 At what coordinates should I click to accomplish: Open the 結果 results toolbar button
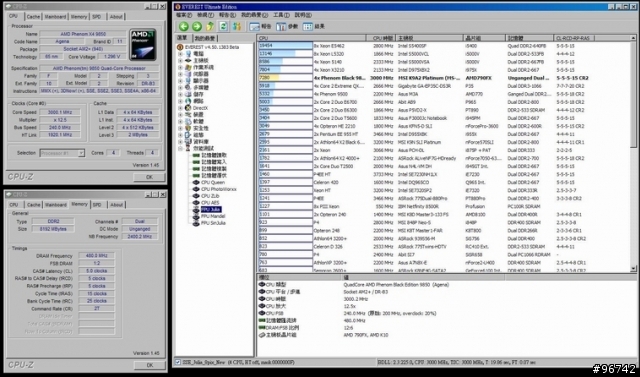[313, 27]
